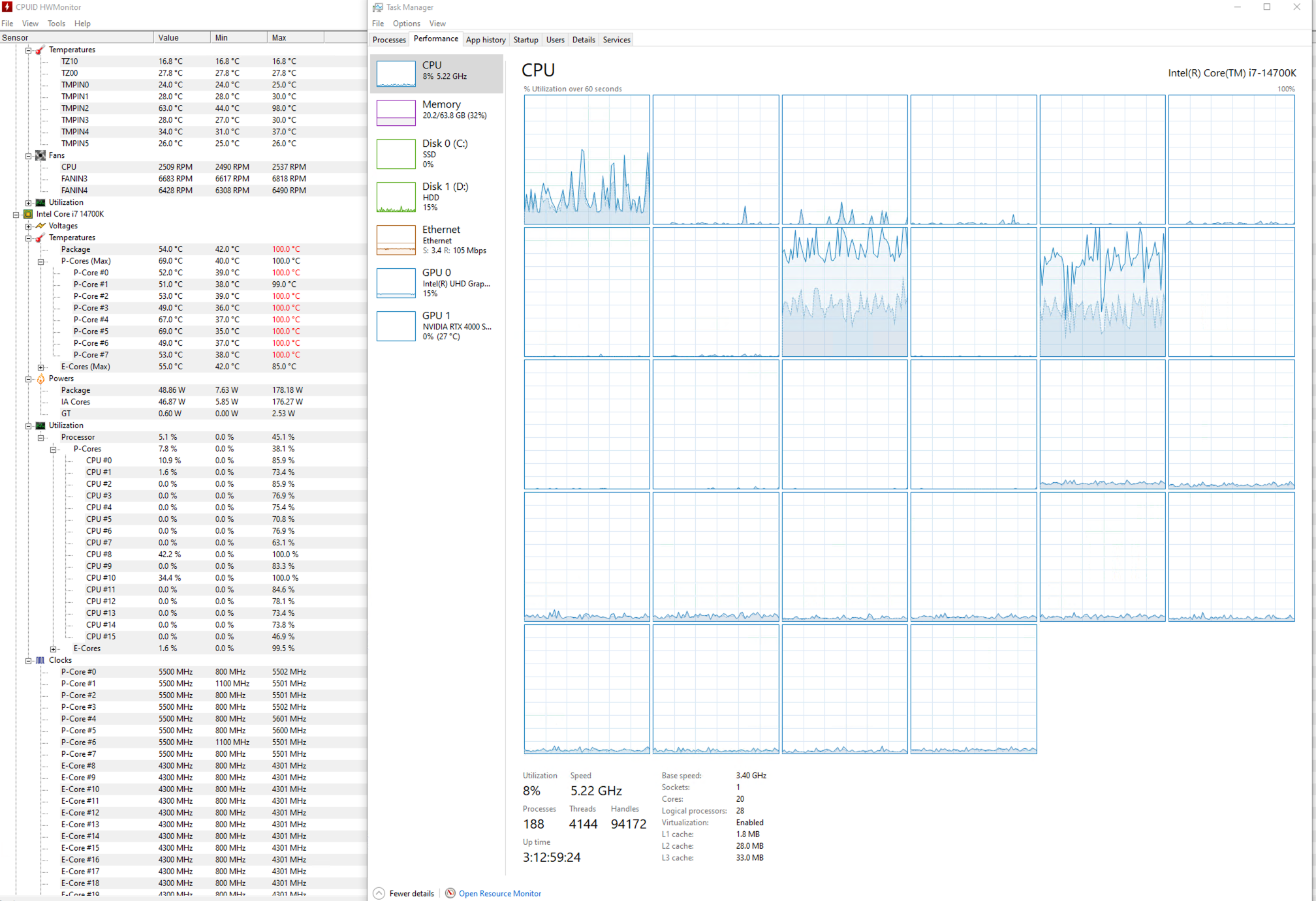Switch to the App history tab
This screenshot has height=901, width=1316.
(x=486, y=40)
